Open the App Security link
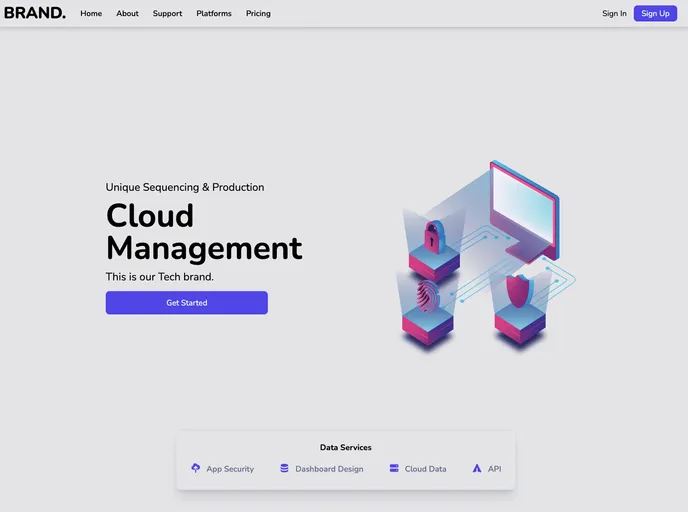Image resolution: width=688 pixels, height=512 pixels. [230, 469]
